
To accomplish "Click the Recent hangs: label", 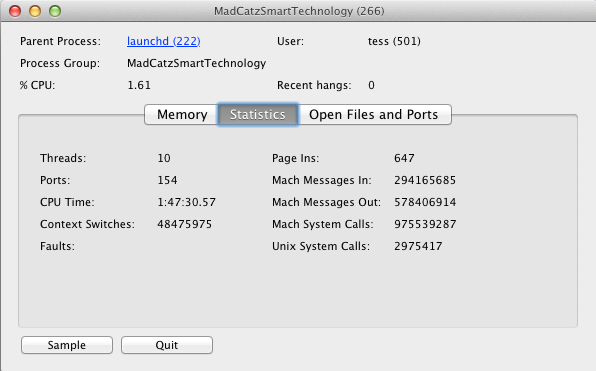I will click(314, 85).
